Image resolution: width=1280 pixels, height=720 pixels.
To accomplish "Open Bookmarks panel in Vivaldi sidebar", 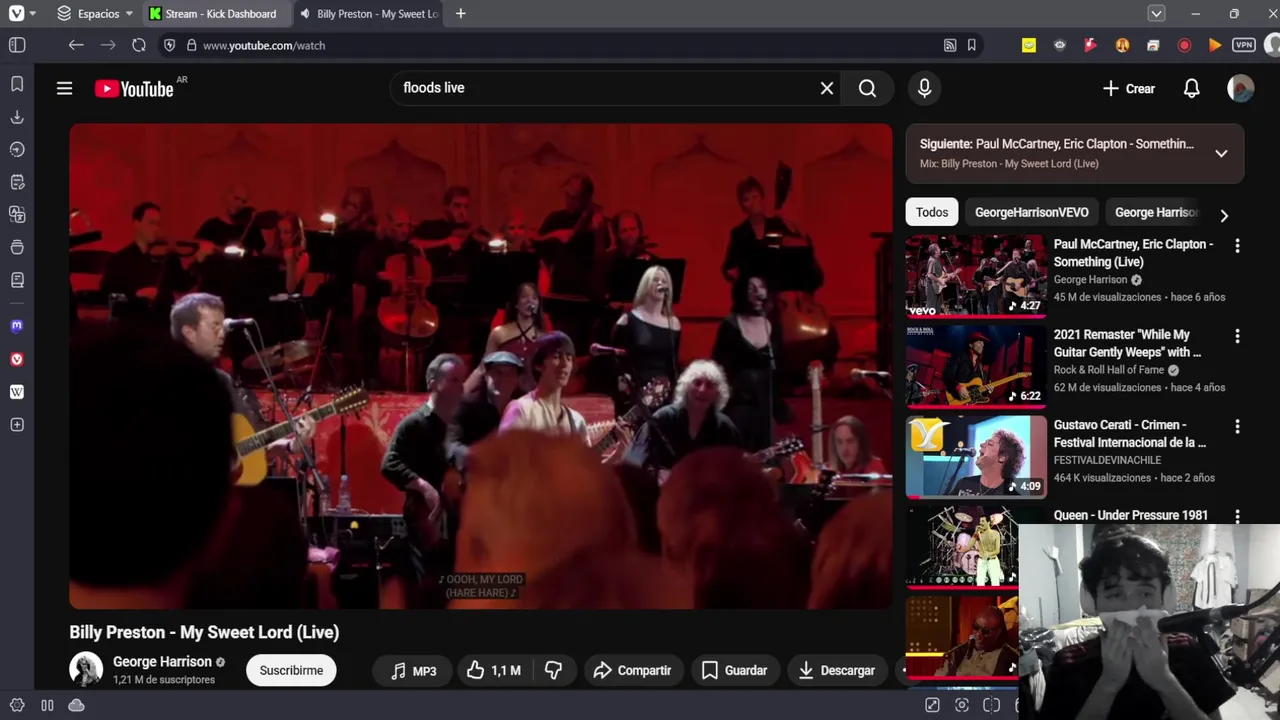I will pos(17,84).
